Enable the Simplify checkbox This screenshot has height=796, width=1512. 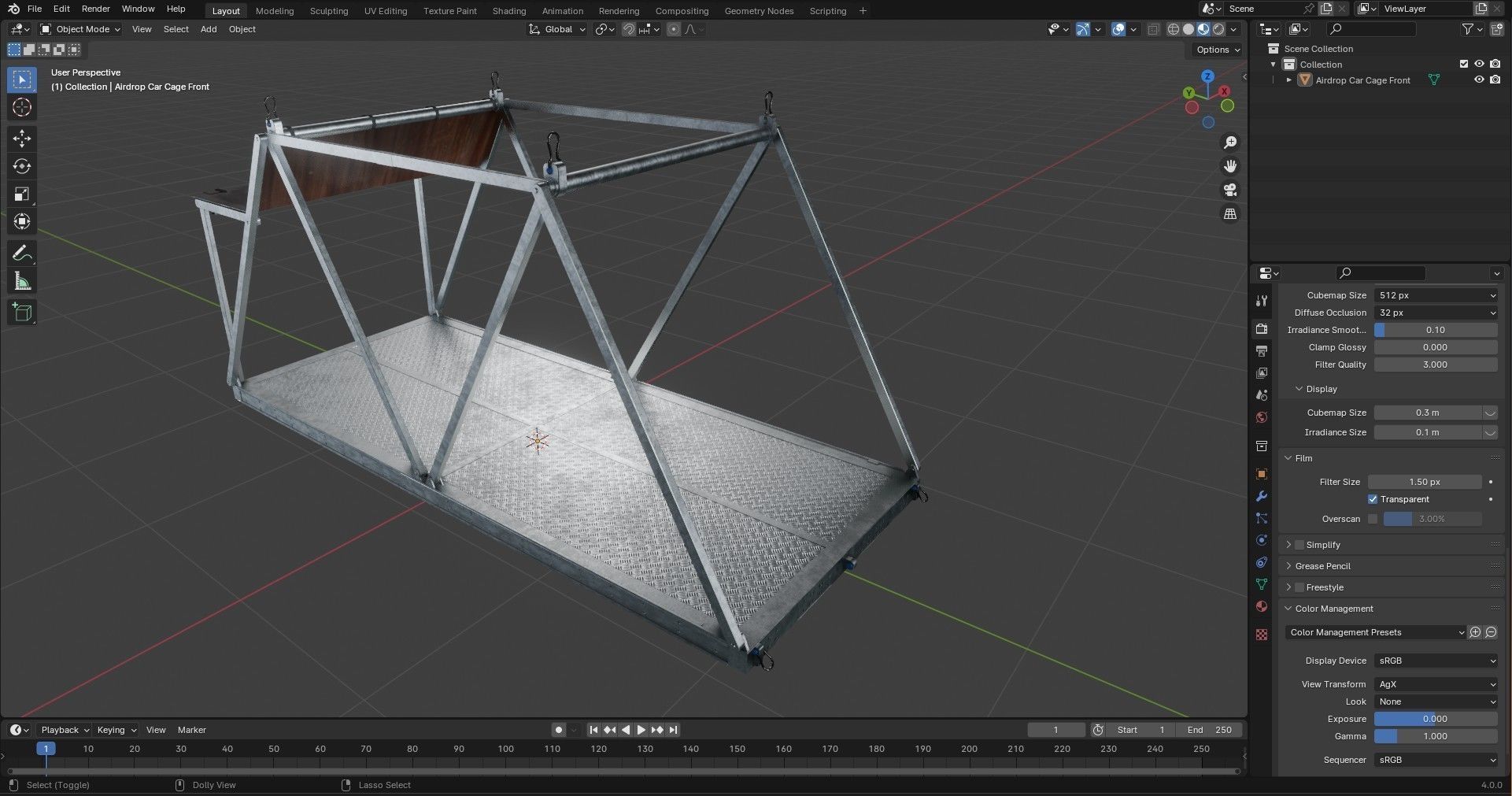(x=1299, y=545)
